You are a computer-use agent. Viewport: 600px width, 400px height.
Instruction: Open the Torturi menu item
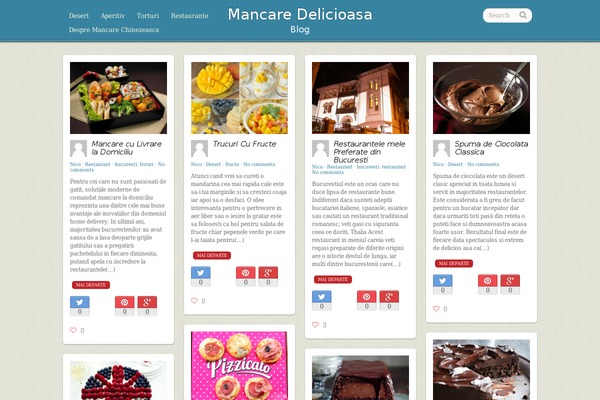148,16
